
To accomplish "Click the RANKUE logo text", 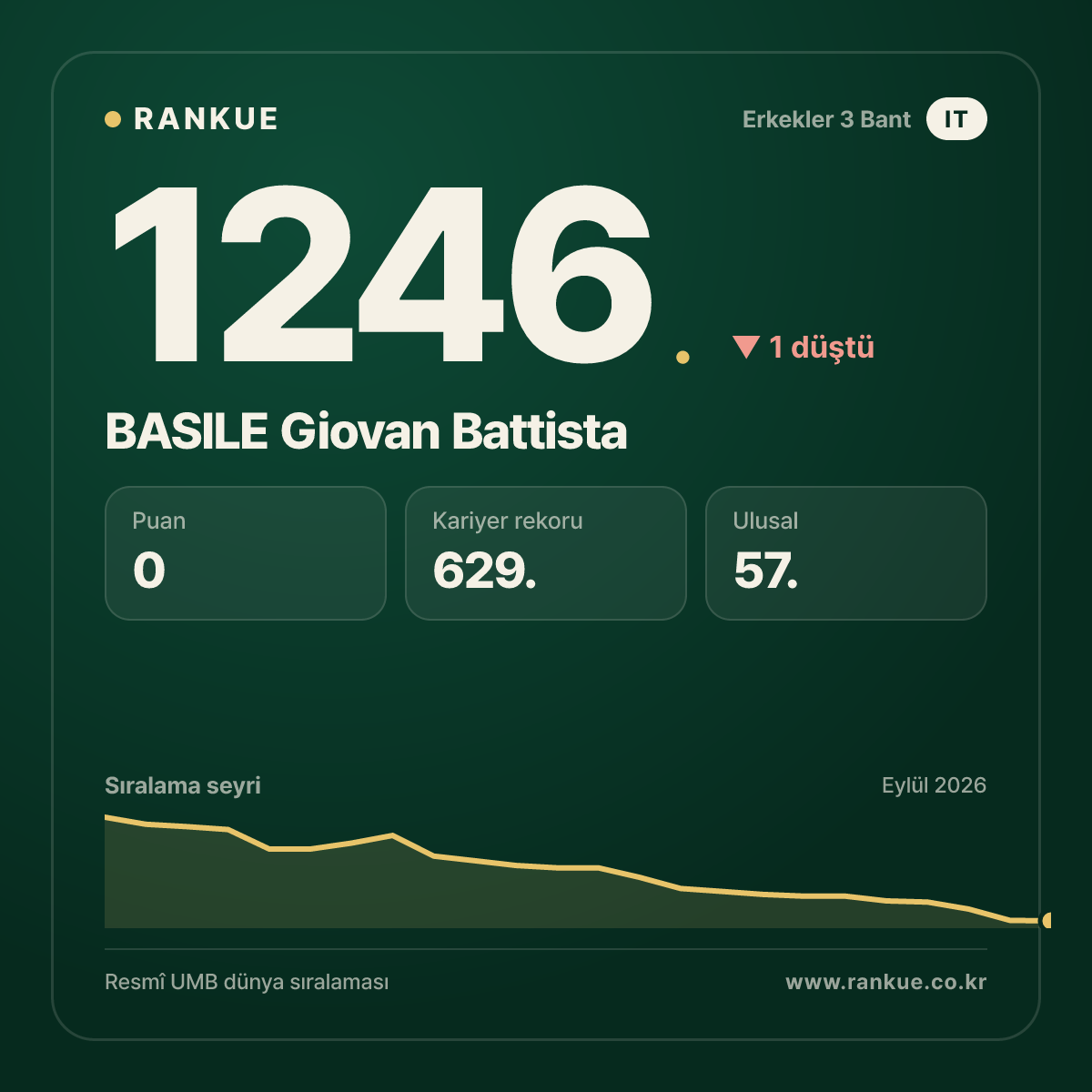I will pyautogui.click(x=206, y=119).
